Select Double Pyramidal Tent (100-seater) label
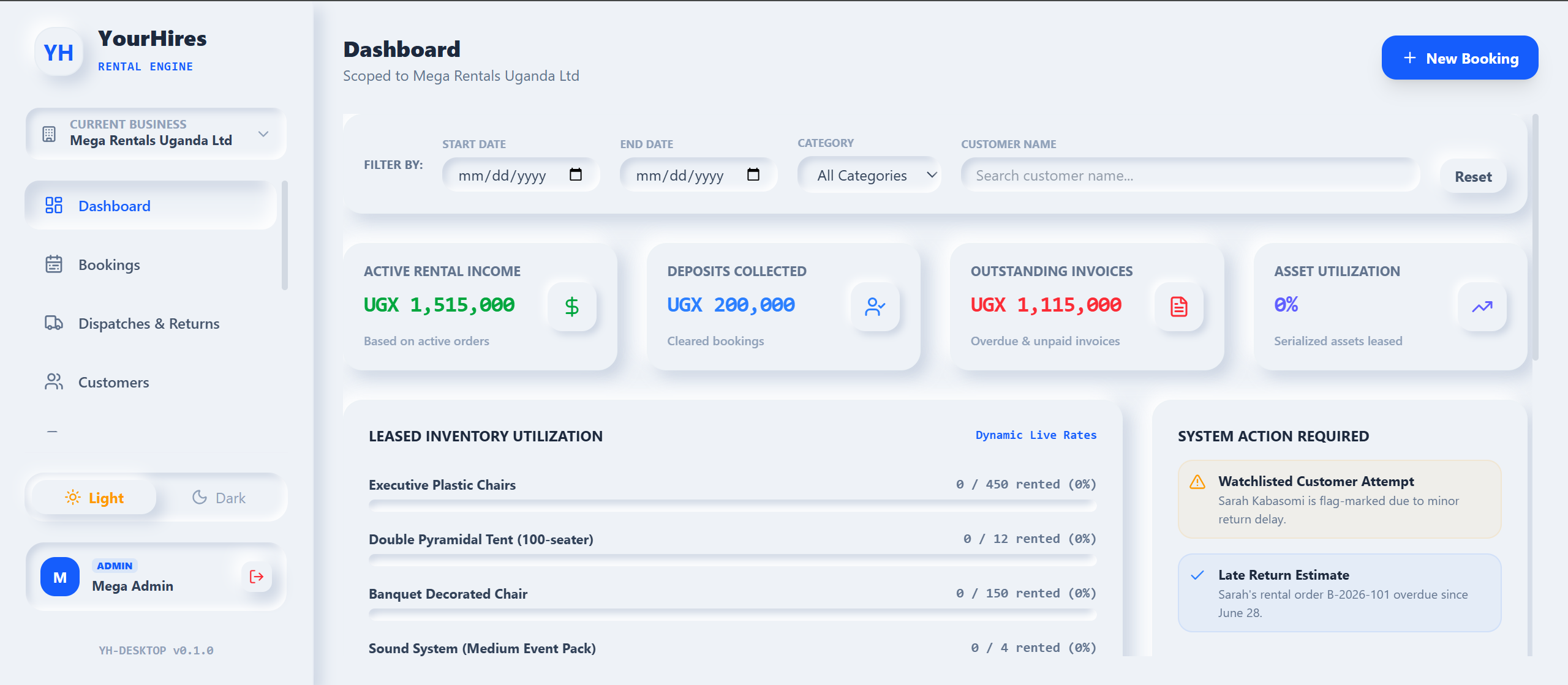The width and height of the screenshot is (1568, 685). [x=481, y=539]
